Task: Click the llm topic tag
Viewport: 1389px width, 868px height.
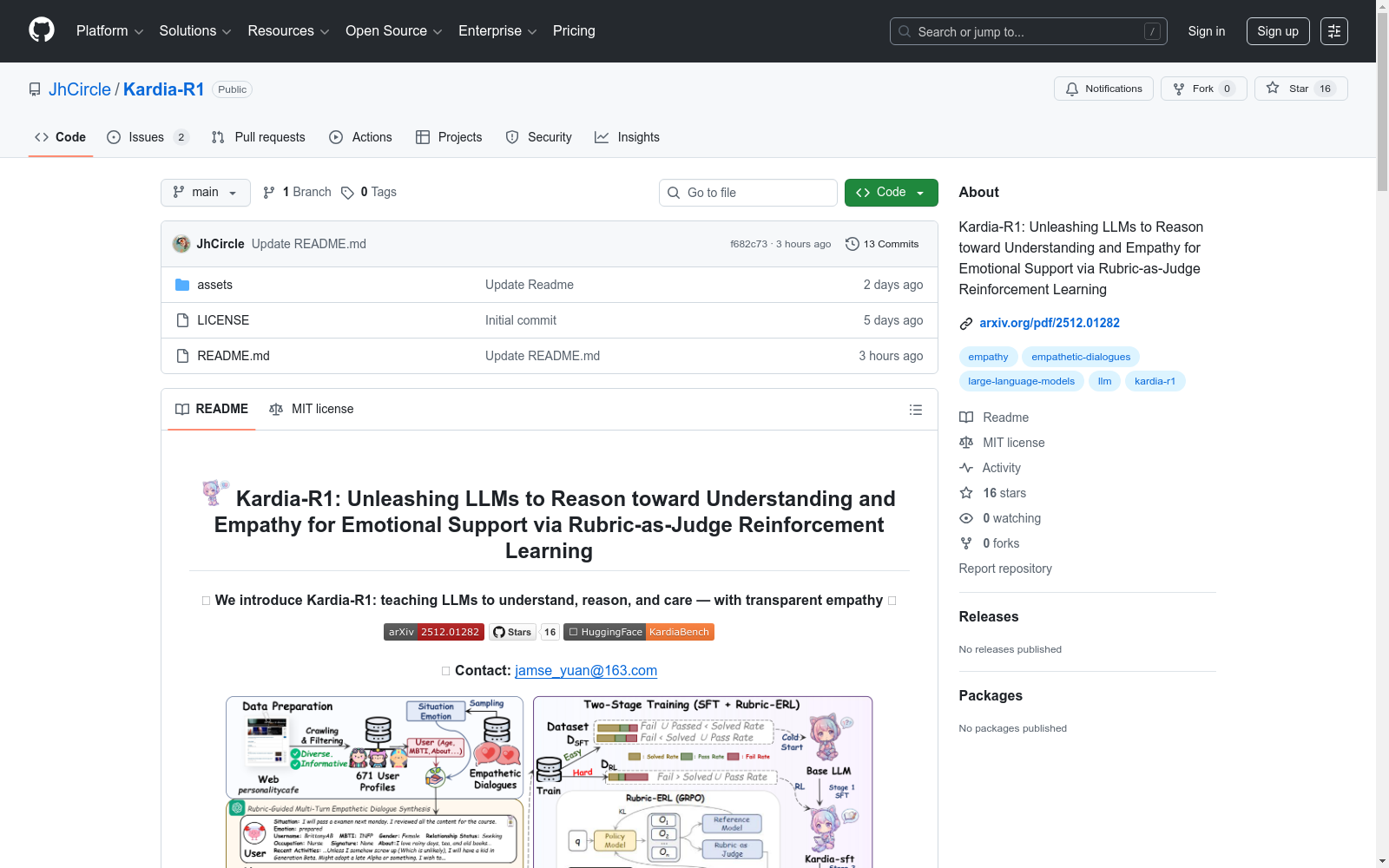Action: pos(1104,381)
